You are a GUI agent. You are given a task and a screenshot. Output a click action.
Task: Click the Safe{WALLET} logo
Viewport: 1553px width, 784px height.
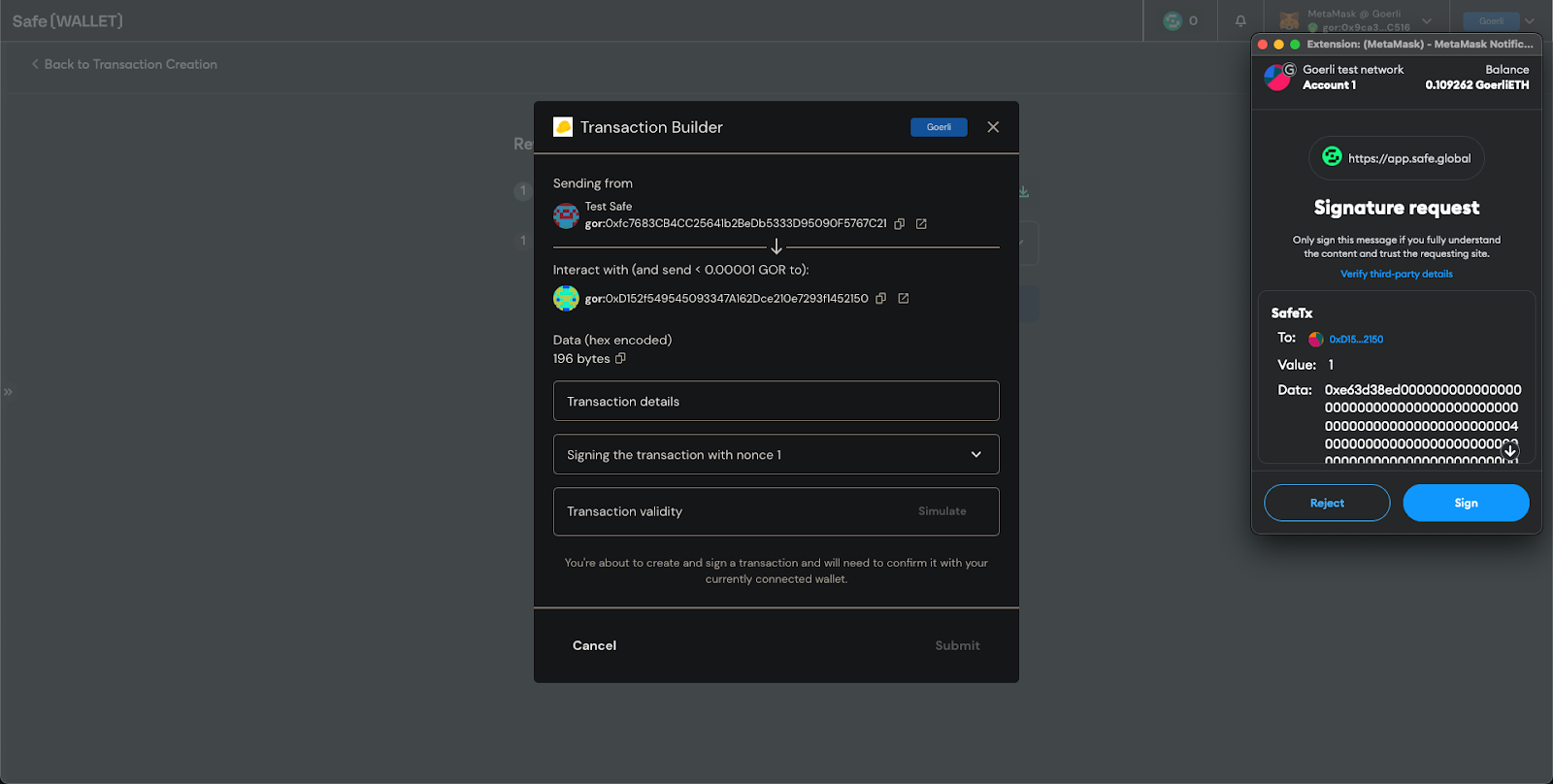tap(67, 20)
